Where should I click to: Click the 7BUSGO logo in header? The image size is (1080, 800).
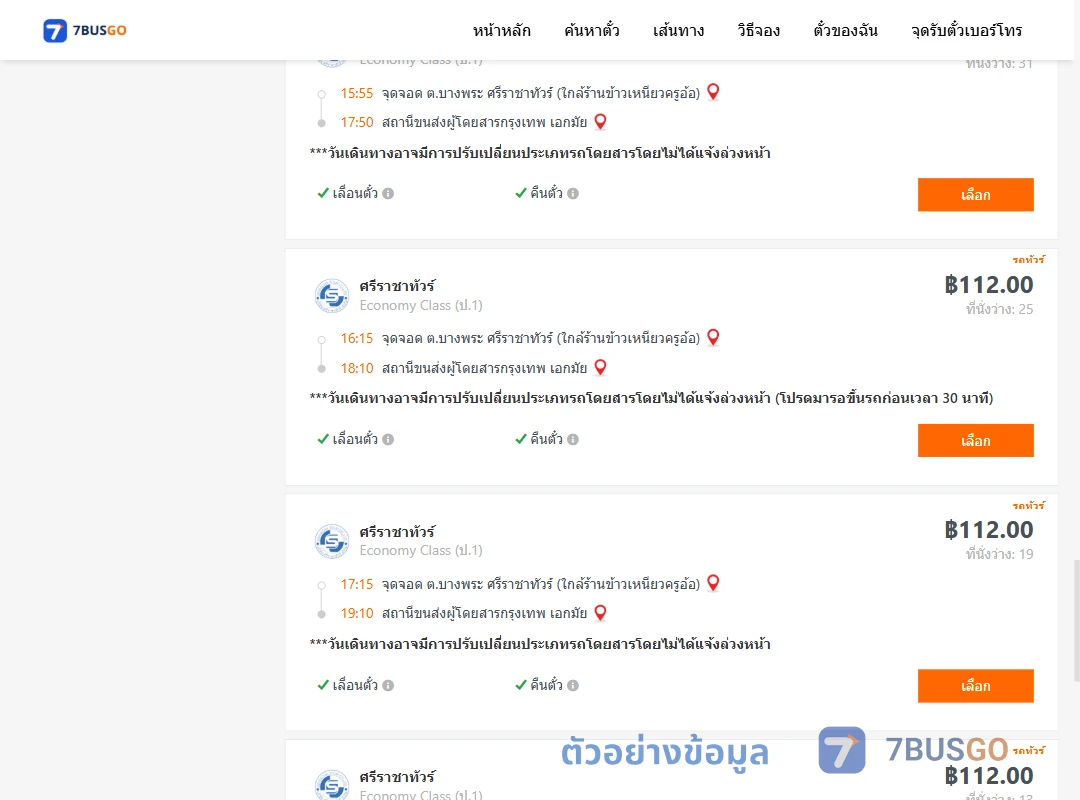click(85, 30)
